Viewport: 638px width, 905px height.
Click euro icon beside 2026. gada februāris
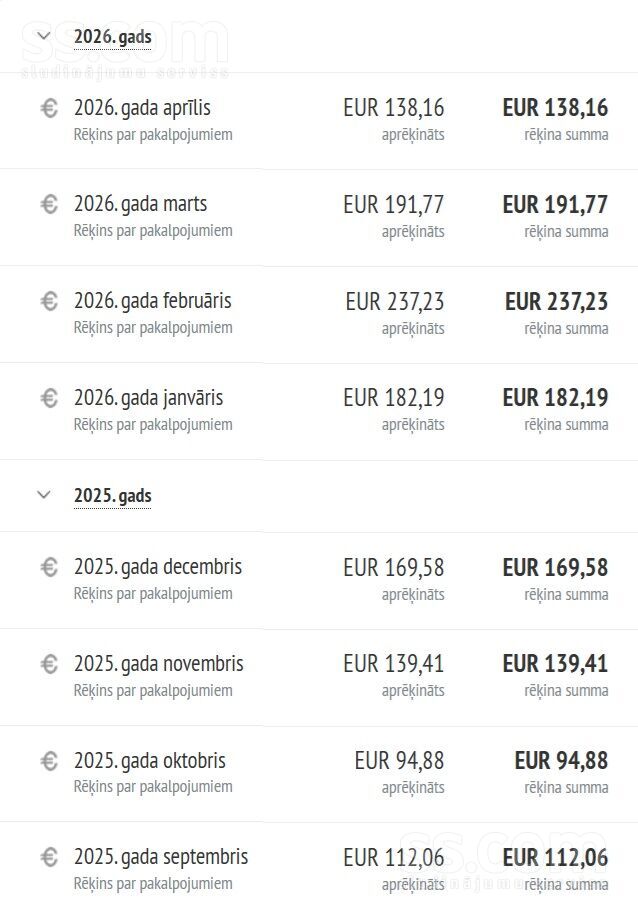coord(49,301)
